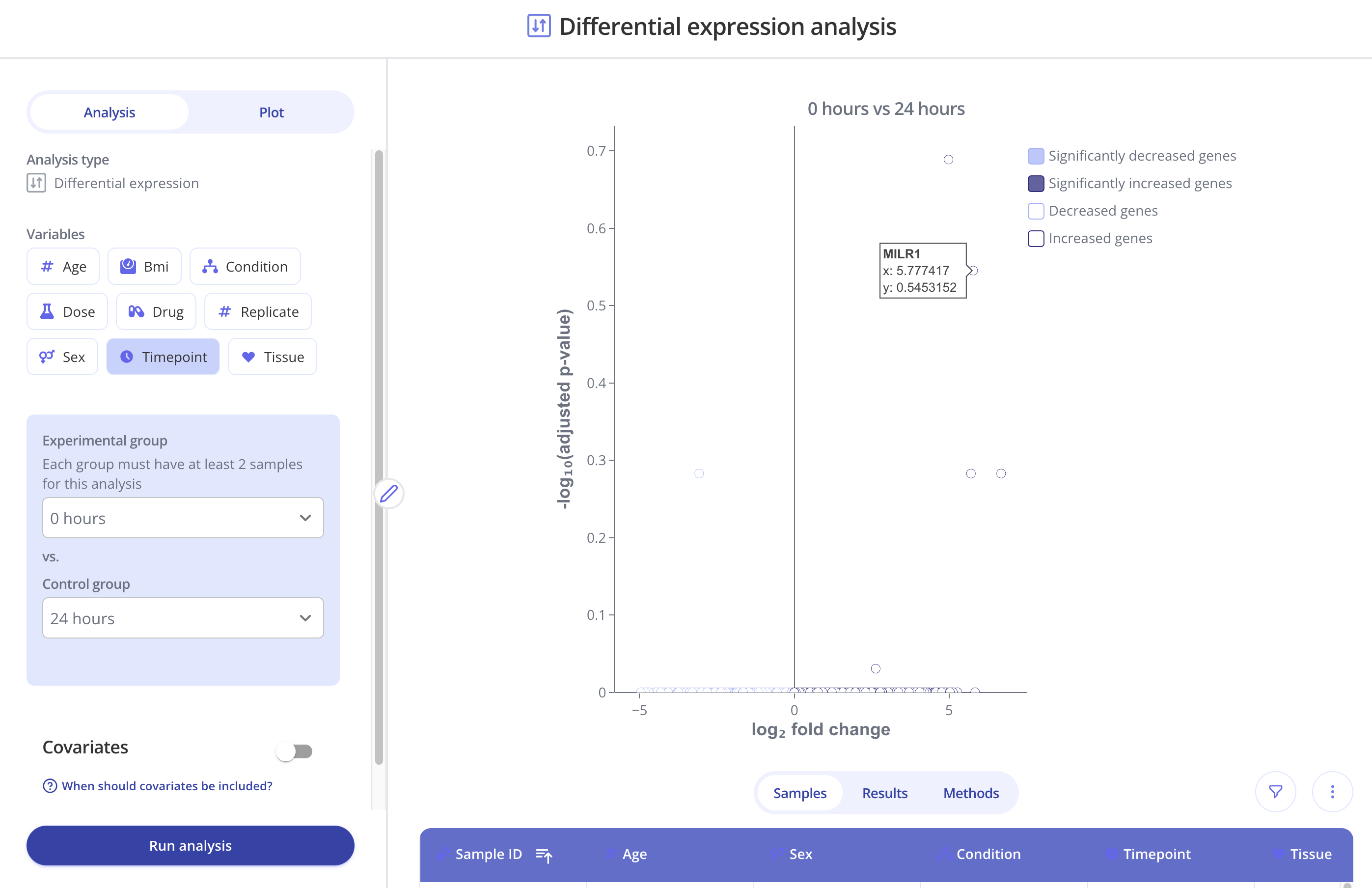Click the Run analysis button
The height and width of the screenshot is (888, 1372).
[x=190, y=845]
